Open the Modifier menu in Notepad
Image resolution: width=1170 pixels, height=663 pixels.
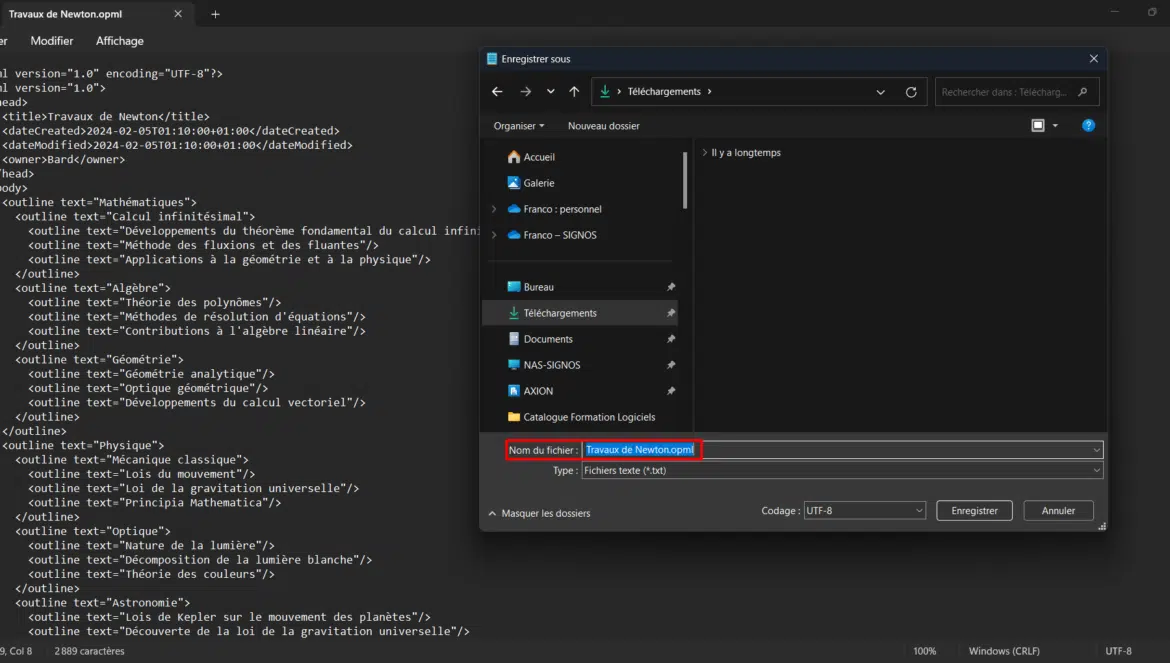point(52,41)
